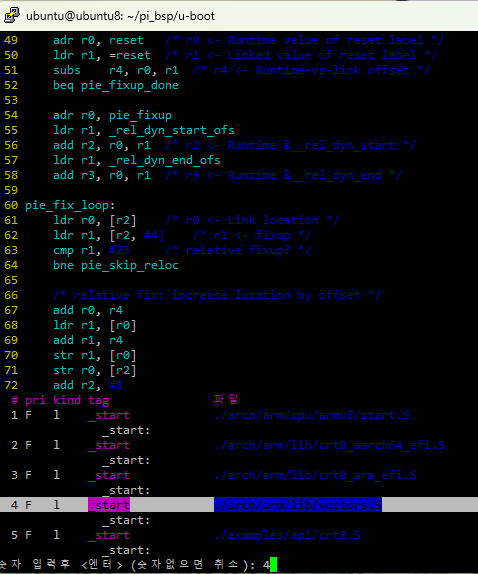This screenshot has height=574, width=478.
Task: Click path ./arch/arm/cpu/armv8/start.S
Action: [312, 415]
